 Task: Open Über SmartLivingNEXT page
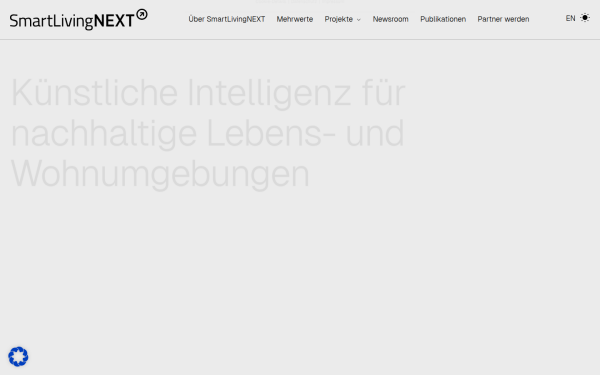click(x=227, y=19)
